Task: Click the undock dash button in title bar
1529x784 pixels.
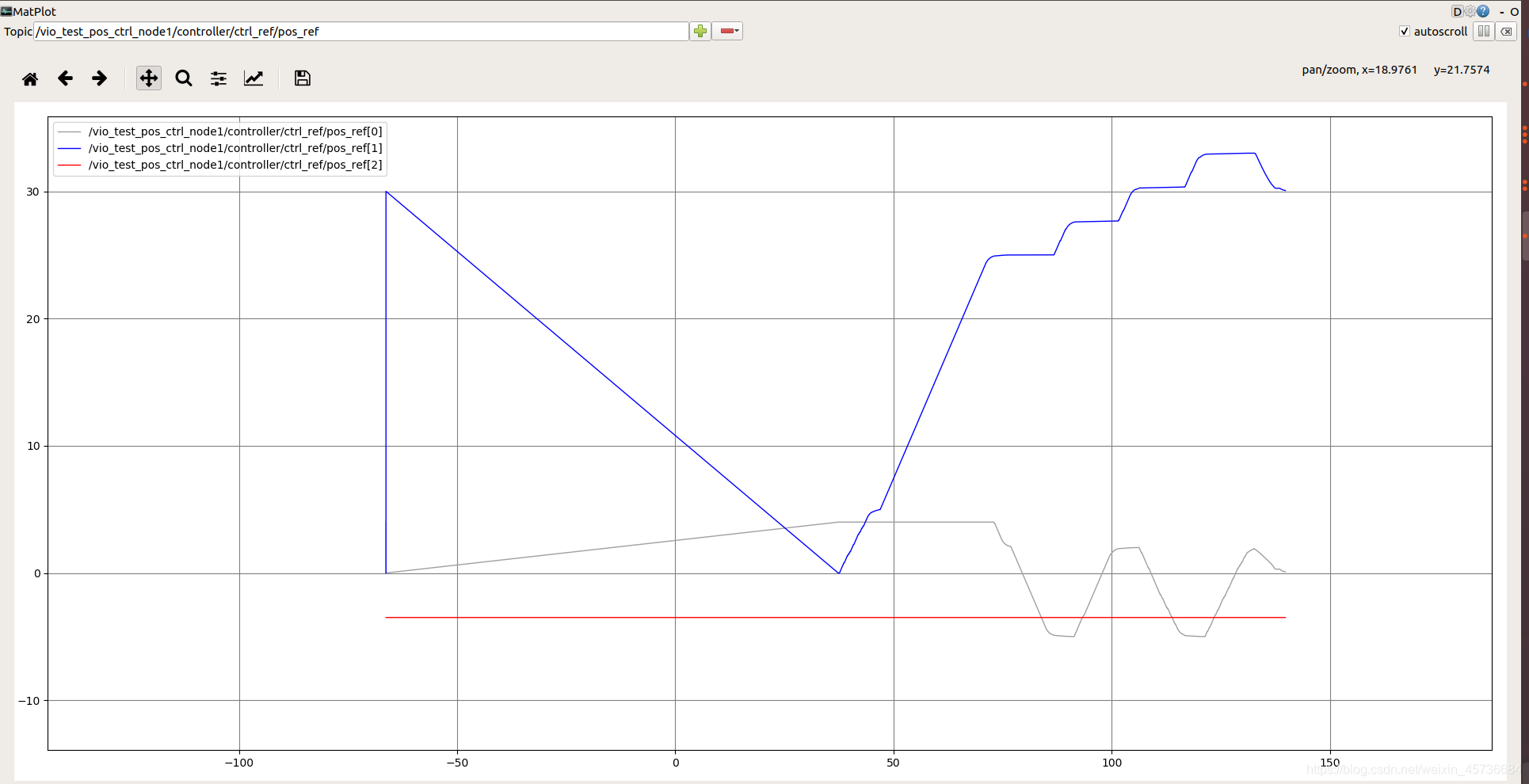Action: tap(1501, 12)
